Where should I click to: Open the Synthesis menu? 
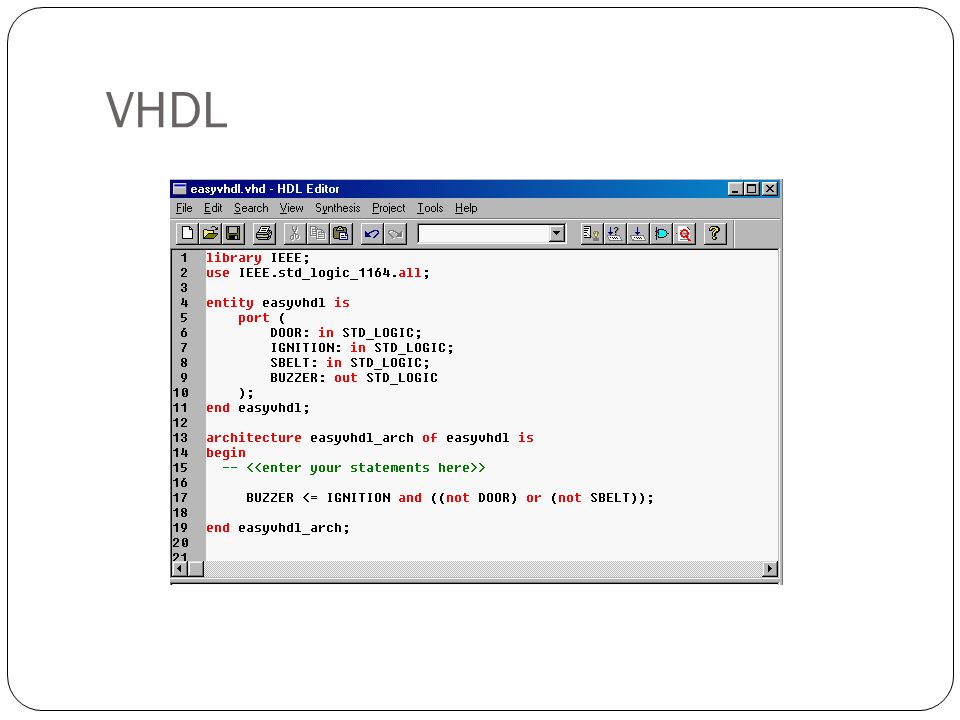[x=338, y=208]
